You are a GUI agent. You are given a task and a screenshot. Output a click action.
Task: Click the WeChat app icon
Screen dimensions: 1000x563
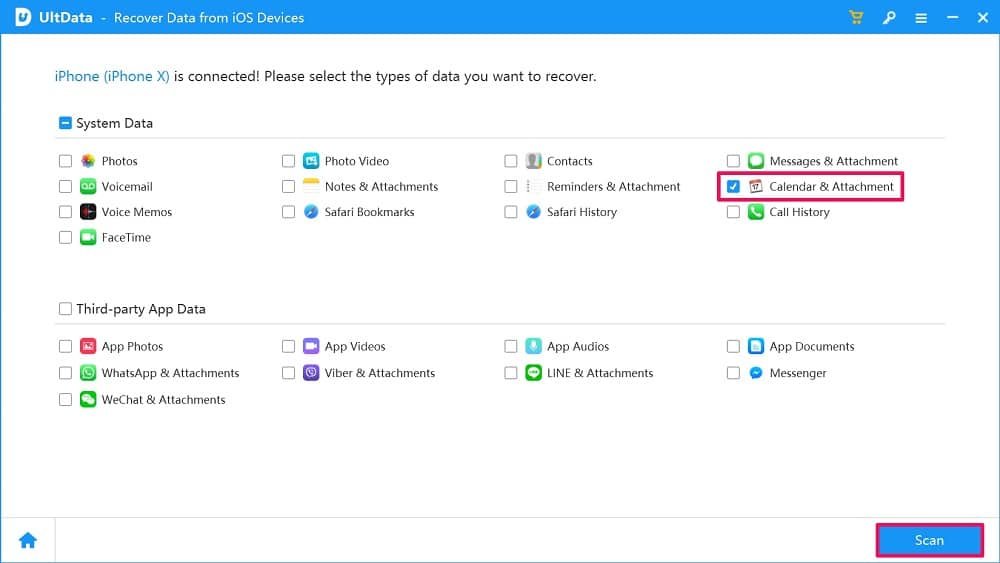(x=88, y=399)
